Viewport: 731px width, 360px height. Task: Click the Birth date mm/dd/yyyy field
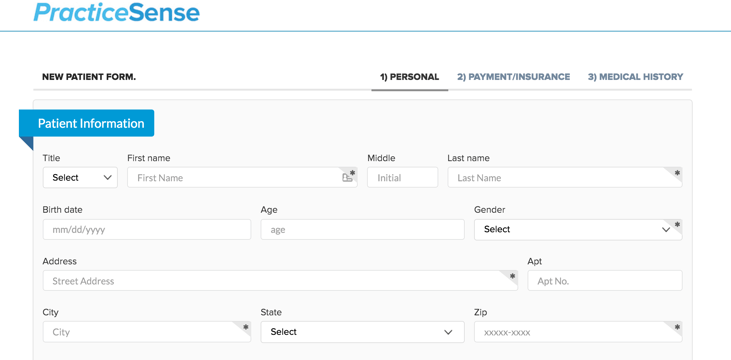click(147, 229)
